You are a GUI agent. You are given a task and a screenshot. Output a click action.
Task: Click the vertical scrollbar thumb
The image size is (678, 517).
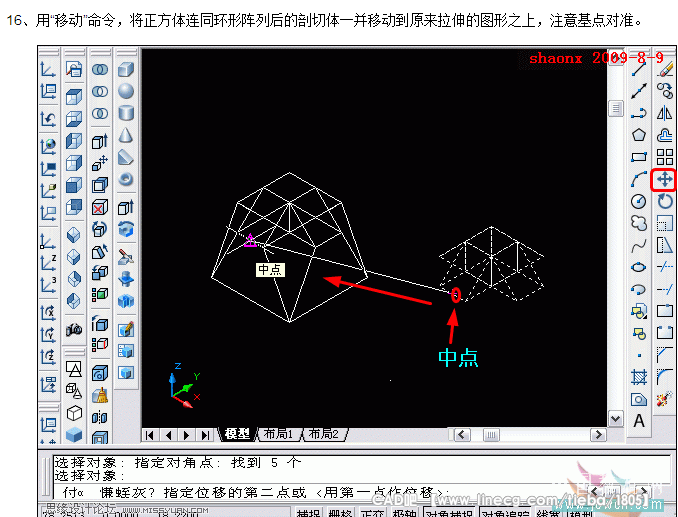pos(615,109)
